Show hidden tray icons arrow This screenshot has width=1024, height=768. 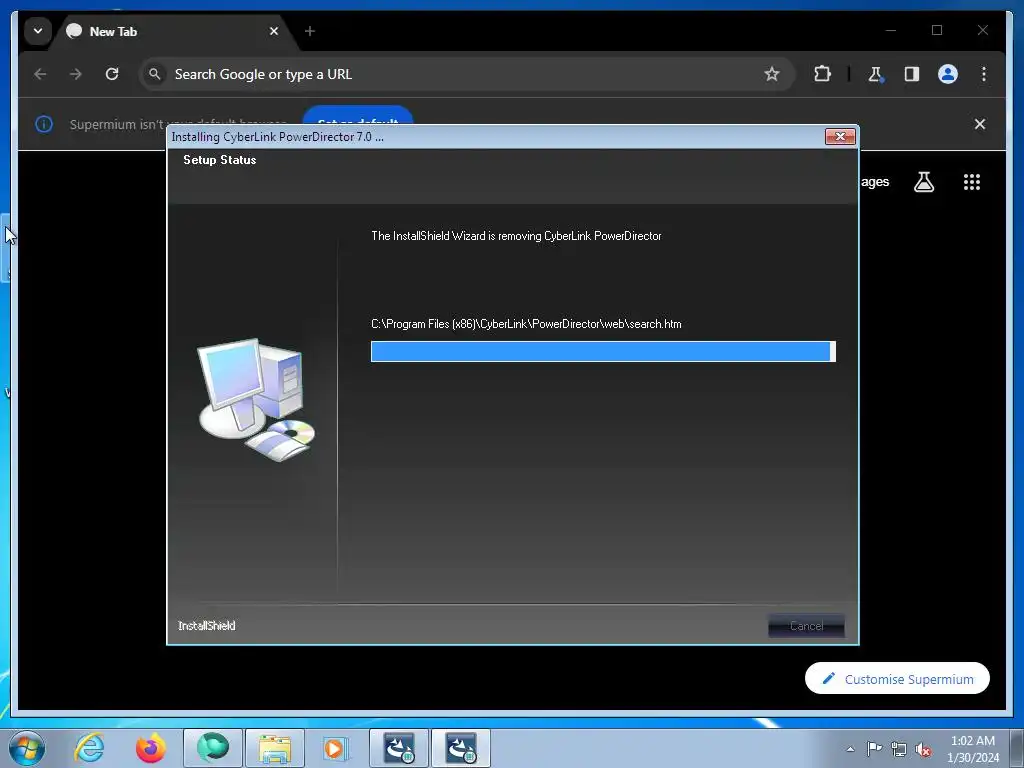[x=850, y=749]
